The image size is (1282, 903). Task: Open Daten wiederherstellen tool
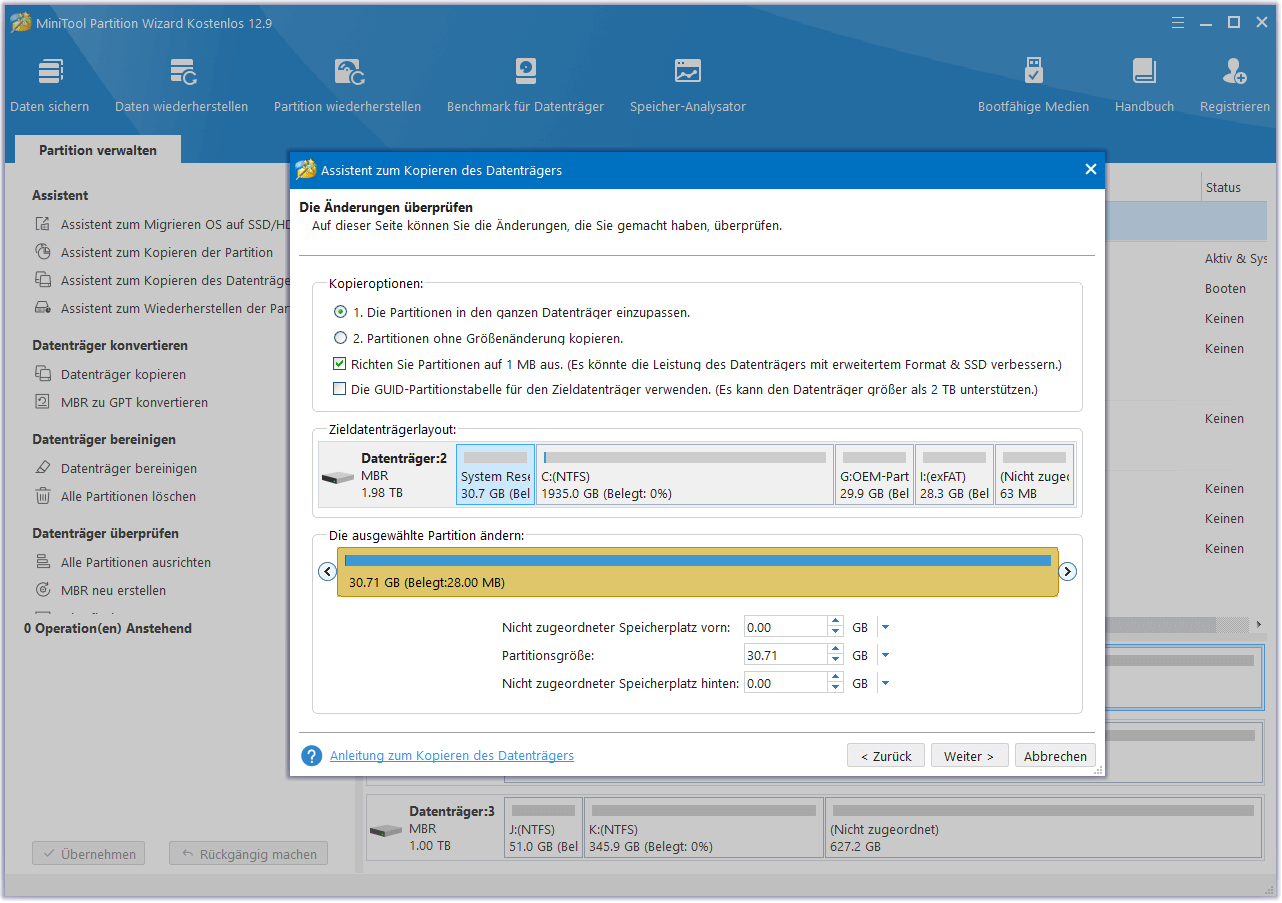(182, 72)
